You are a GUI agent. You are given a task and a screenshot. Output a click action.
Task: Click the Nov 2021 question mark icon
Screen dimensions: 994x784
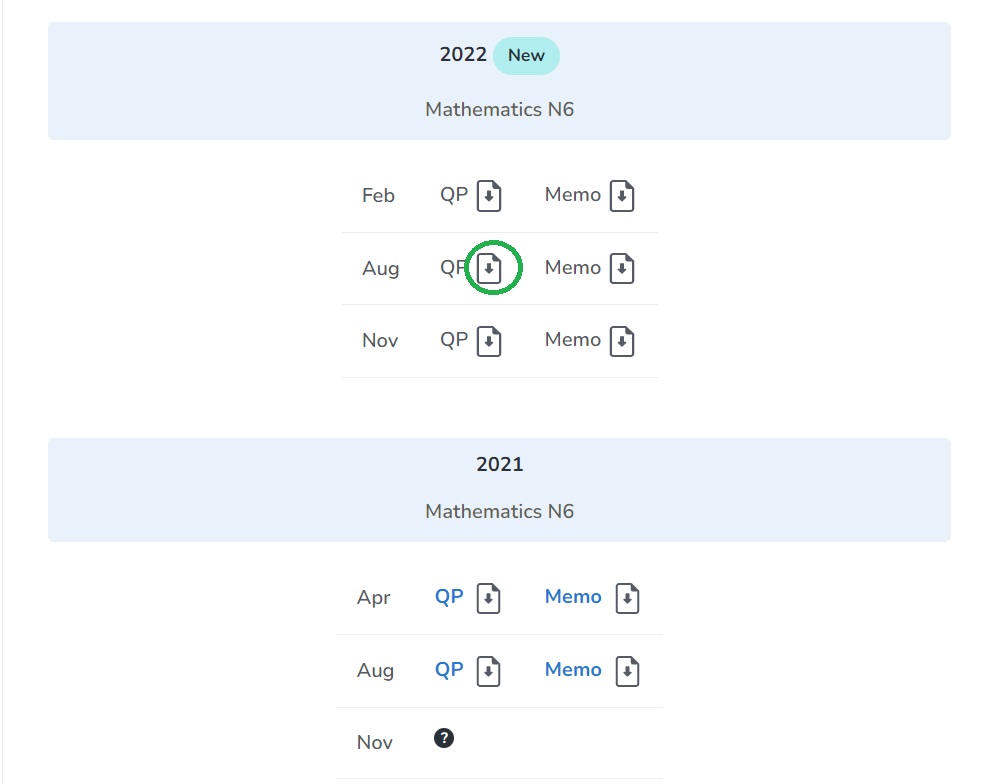point(444,739)
